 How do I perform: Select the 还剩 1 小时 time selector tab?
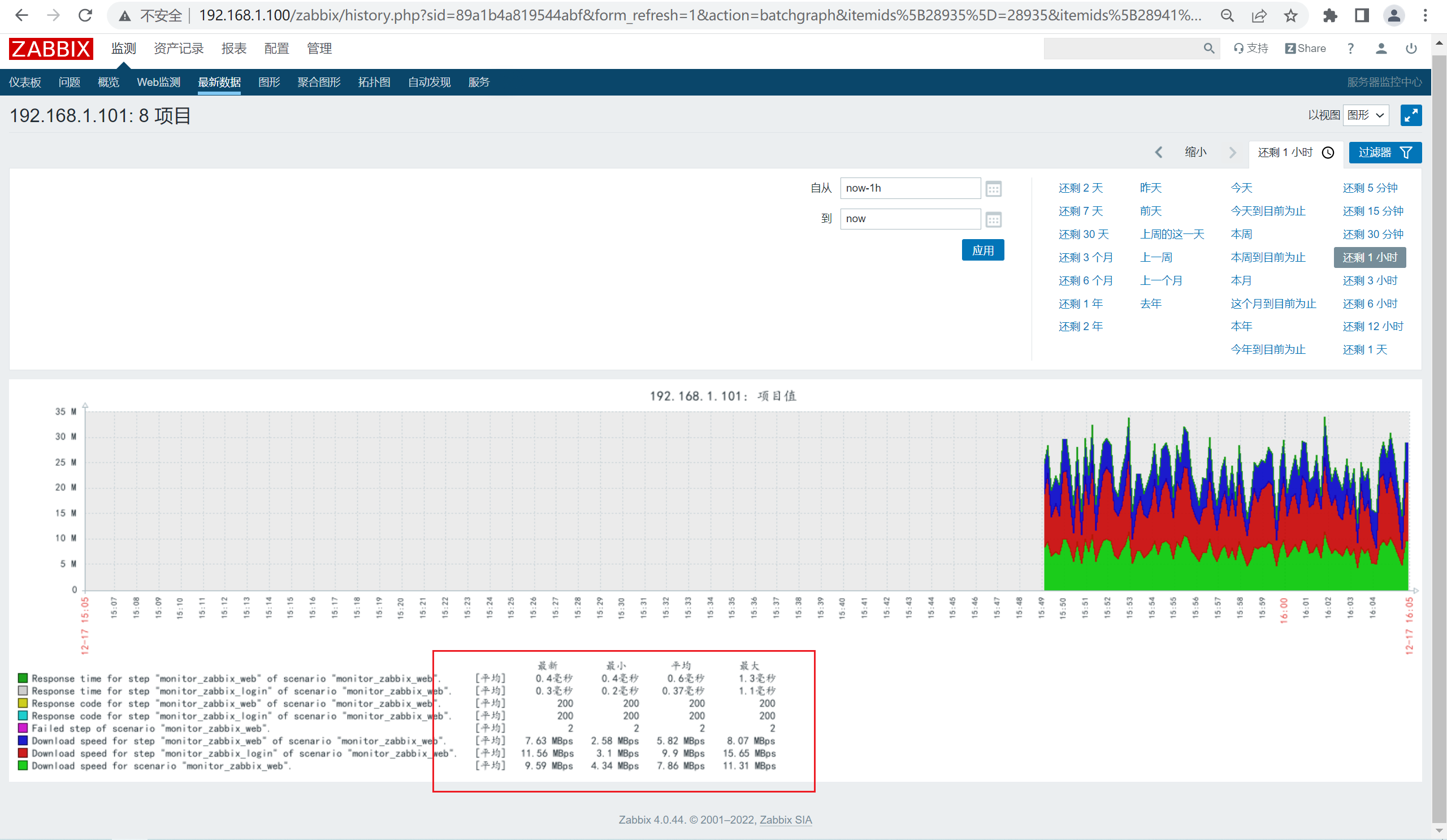[1296, 153]
